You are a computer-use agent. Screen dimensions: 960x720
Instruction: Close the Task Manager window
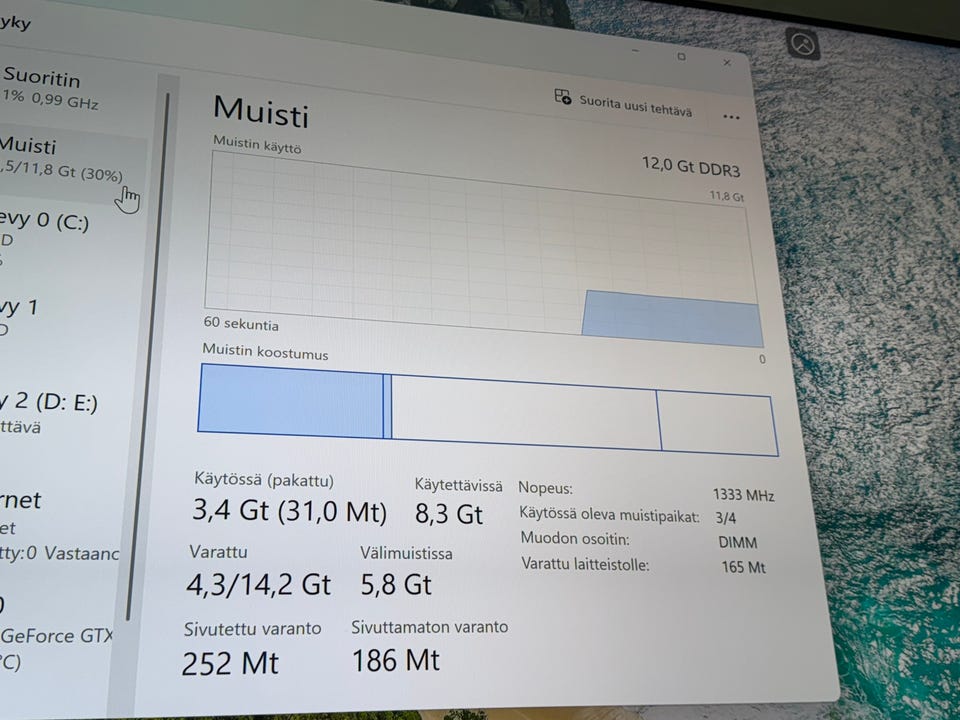tap(727, 62)
